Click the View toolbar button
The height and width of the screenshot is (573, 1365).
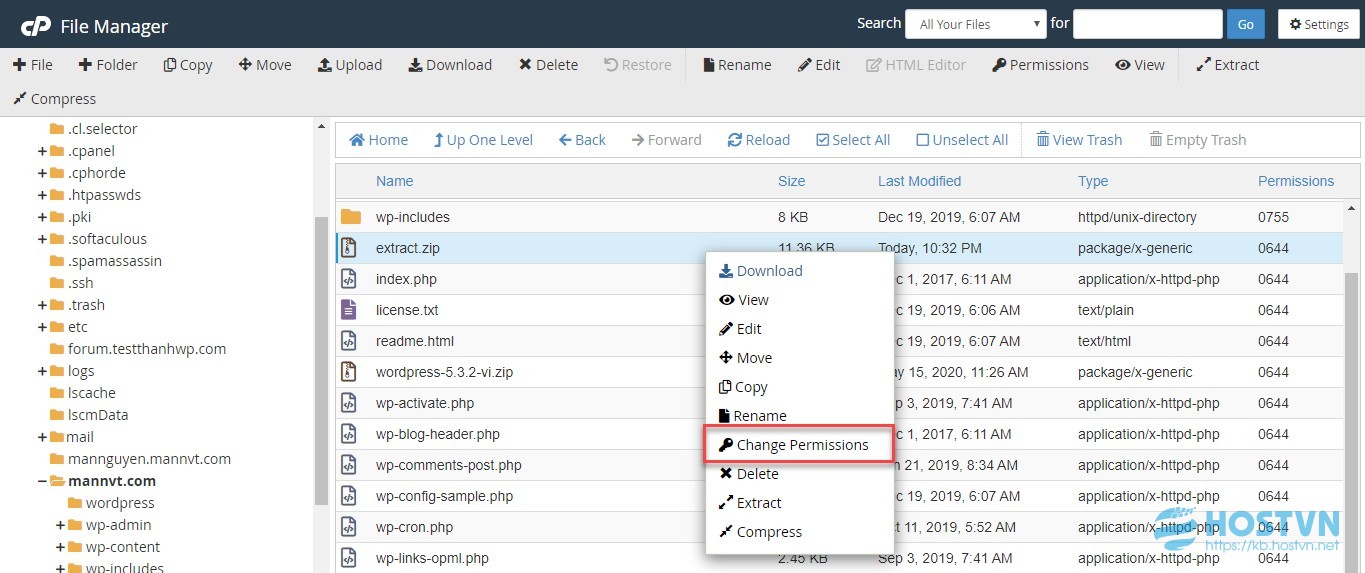tap(1140, 64)
